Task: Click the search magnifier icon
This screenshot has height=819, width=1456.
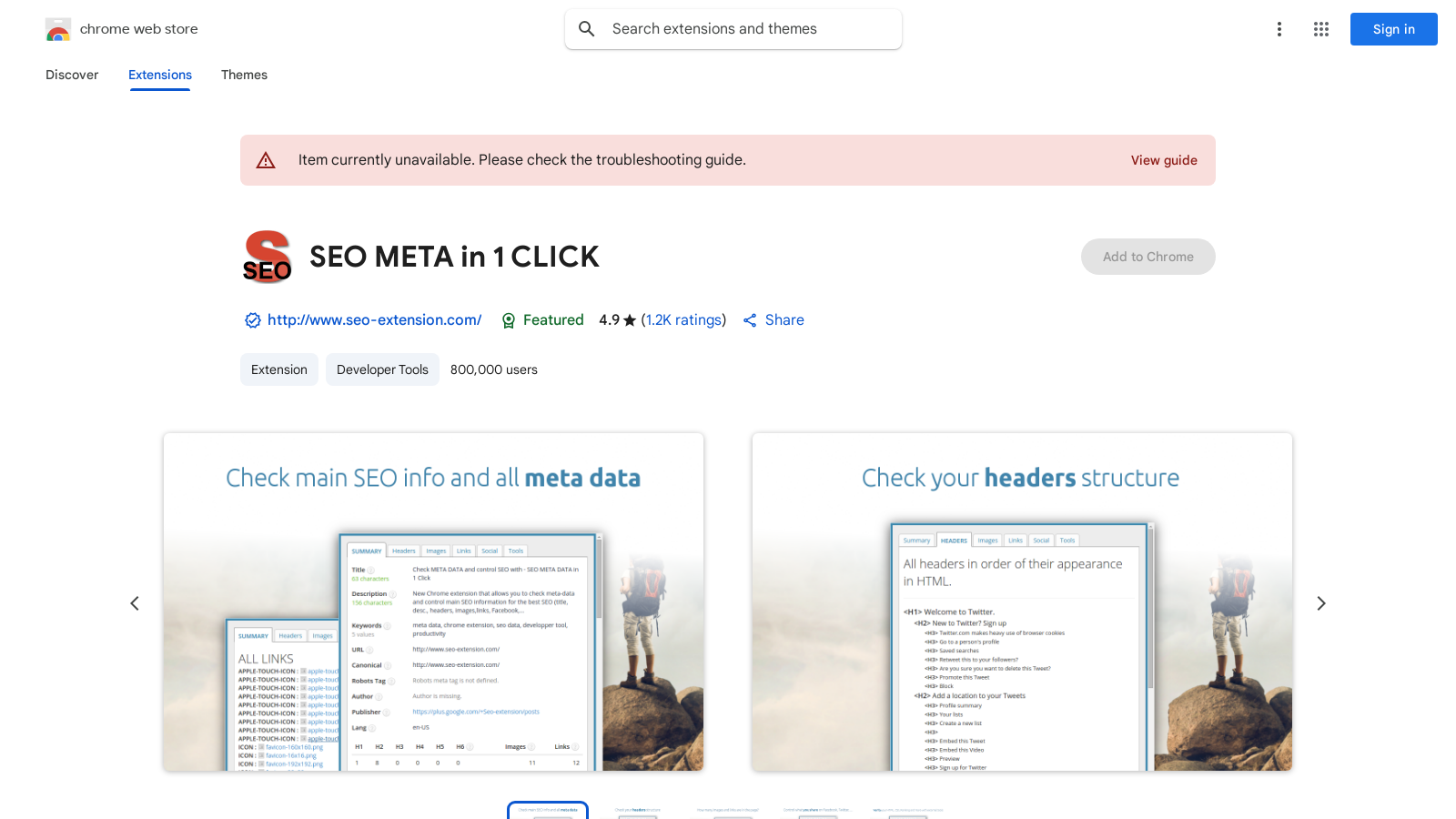Action: [x=587, y=29]
